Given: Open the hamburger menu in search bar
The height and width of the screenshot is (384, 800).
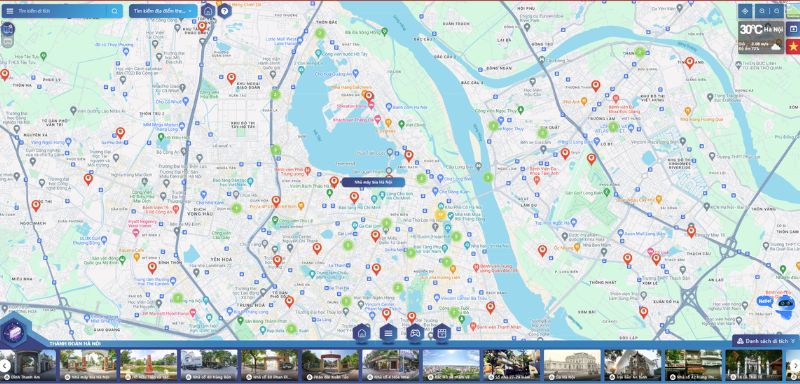Looking at the screenshot, I should point(10,11).
